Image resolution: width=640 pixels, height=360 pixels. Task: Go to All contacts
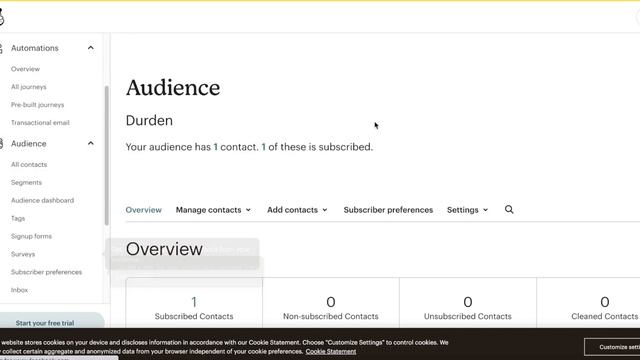click(29, 164)
